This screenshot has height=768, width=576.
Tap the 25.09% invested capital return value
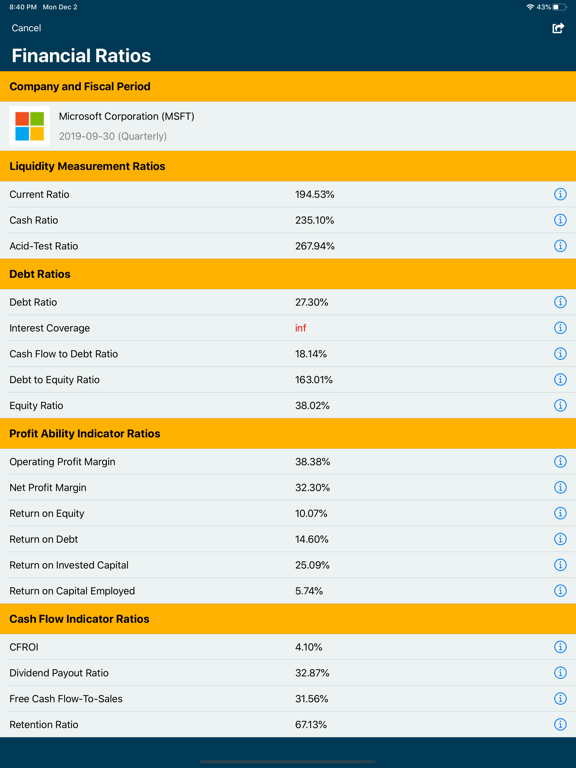click(312, 565)
